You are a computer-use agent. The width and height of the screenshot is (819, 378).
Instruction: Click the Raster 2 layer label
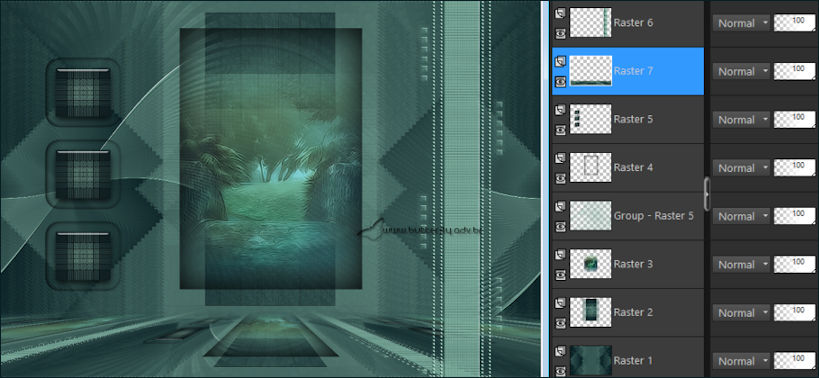[633, 312]
